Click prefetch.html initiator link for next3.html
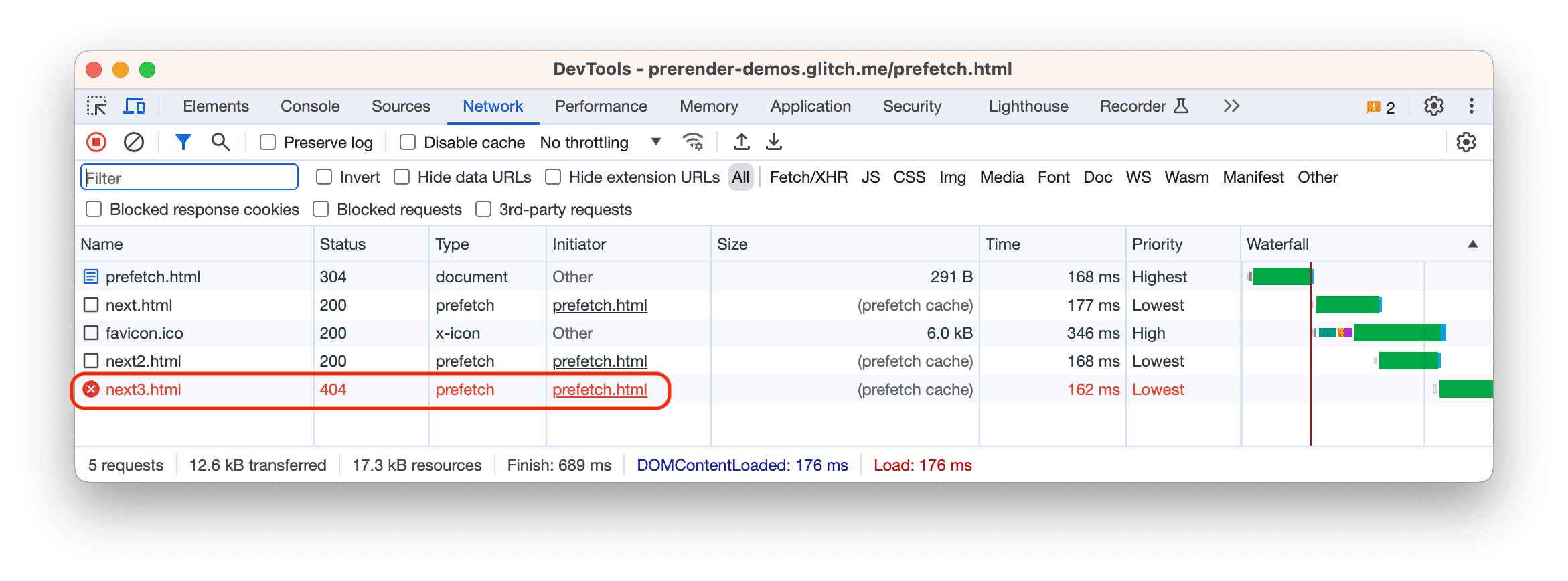 click(599, 390)
